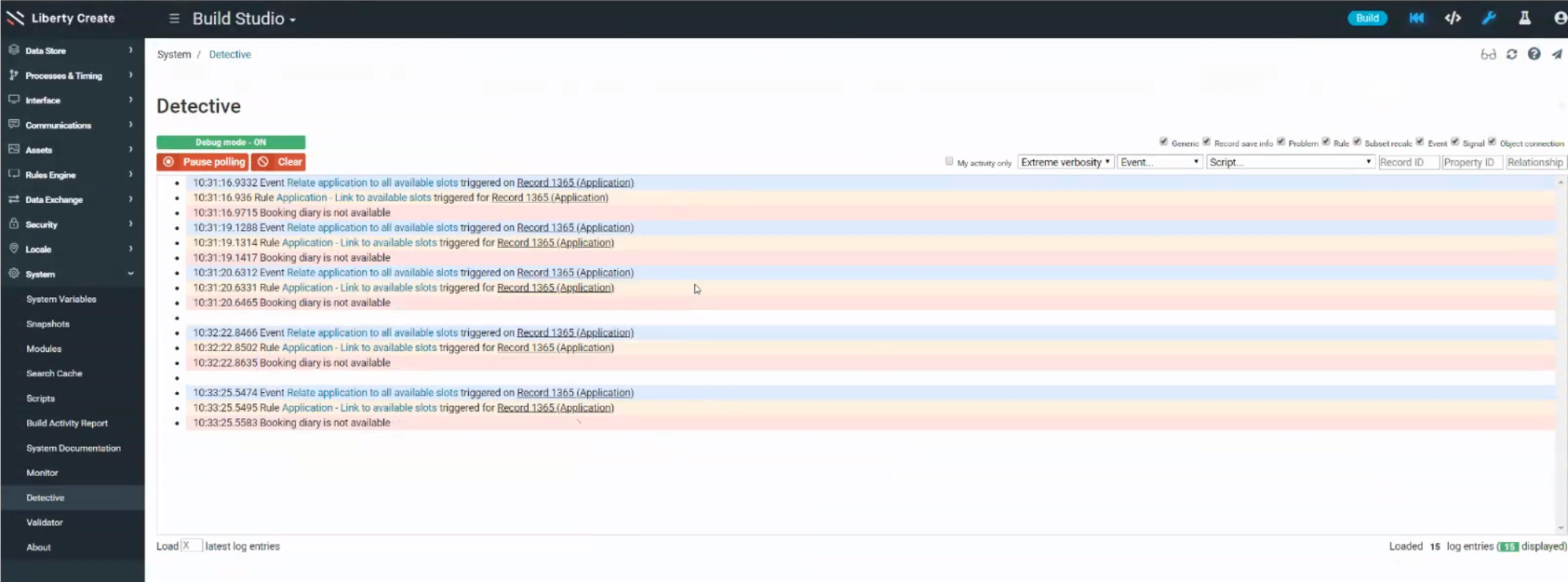Toggle the Generic checkbox
The image size is (1568, 582).
coord(1163,142)
